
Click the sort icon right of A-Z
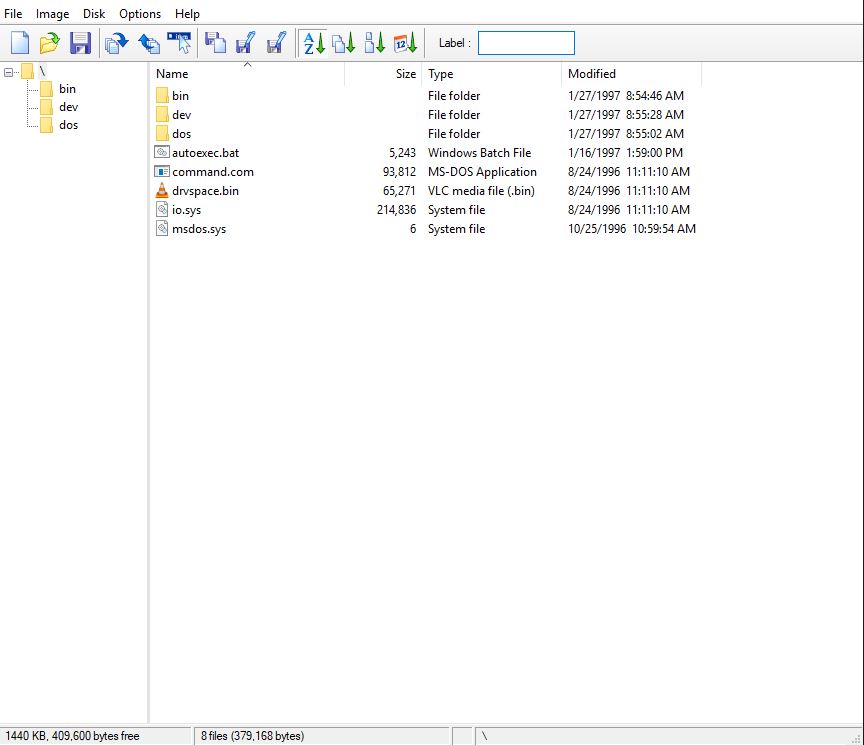pos(344,43)
